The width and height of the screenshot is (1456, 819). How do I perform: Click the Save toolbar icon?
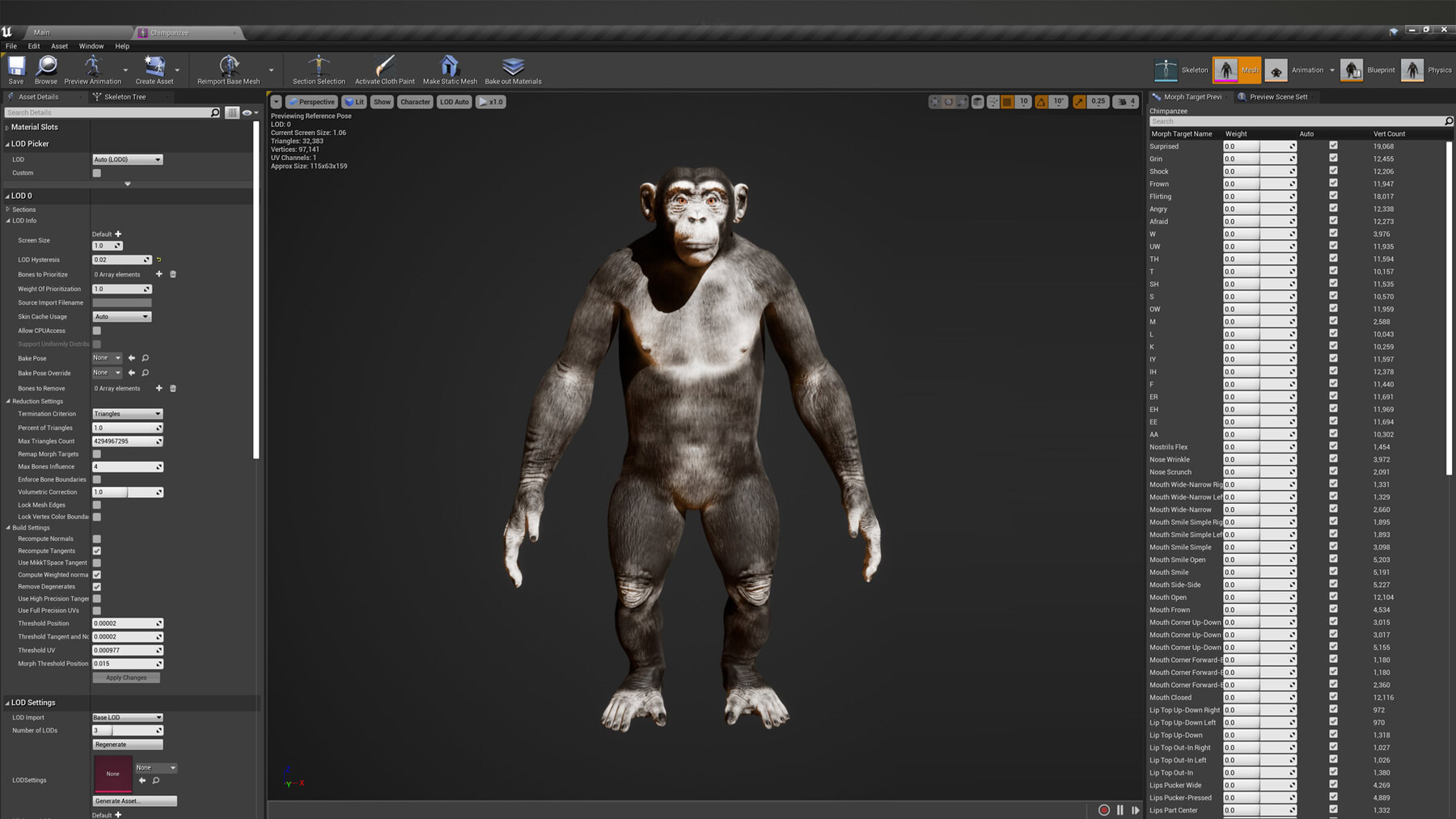(x=15, y=70)
